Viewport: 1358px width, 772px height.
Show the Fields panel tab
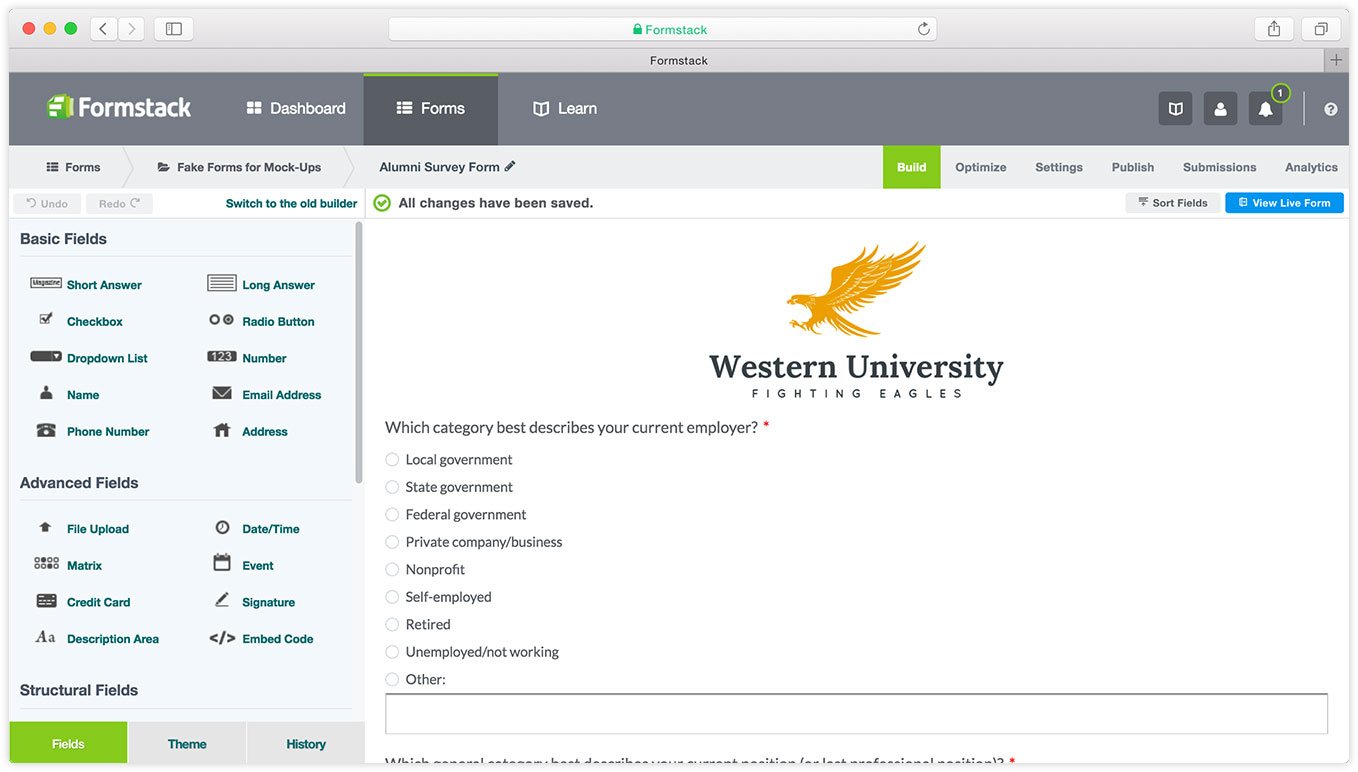(x=68, y=743)
